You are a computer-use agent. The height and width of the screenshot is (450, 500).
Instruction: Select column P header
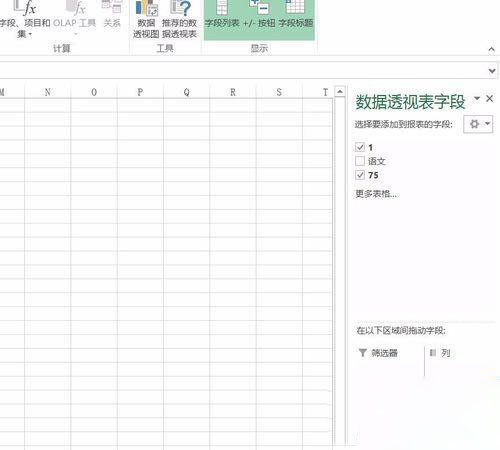140,92
